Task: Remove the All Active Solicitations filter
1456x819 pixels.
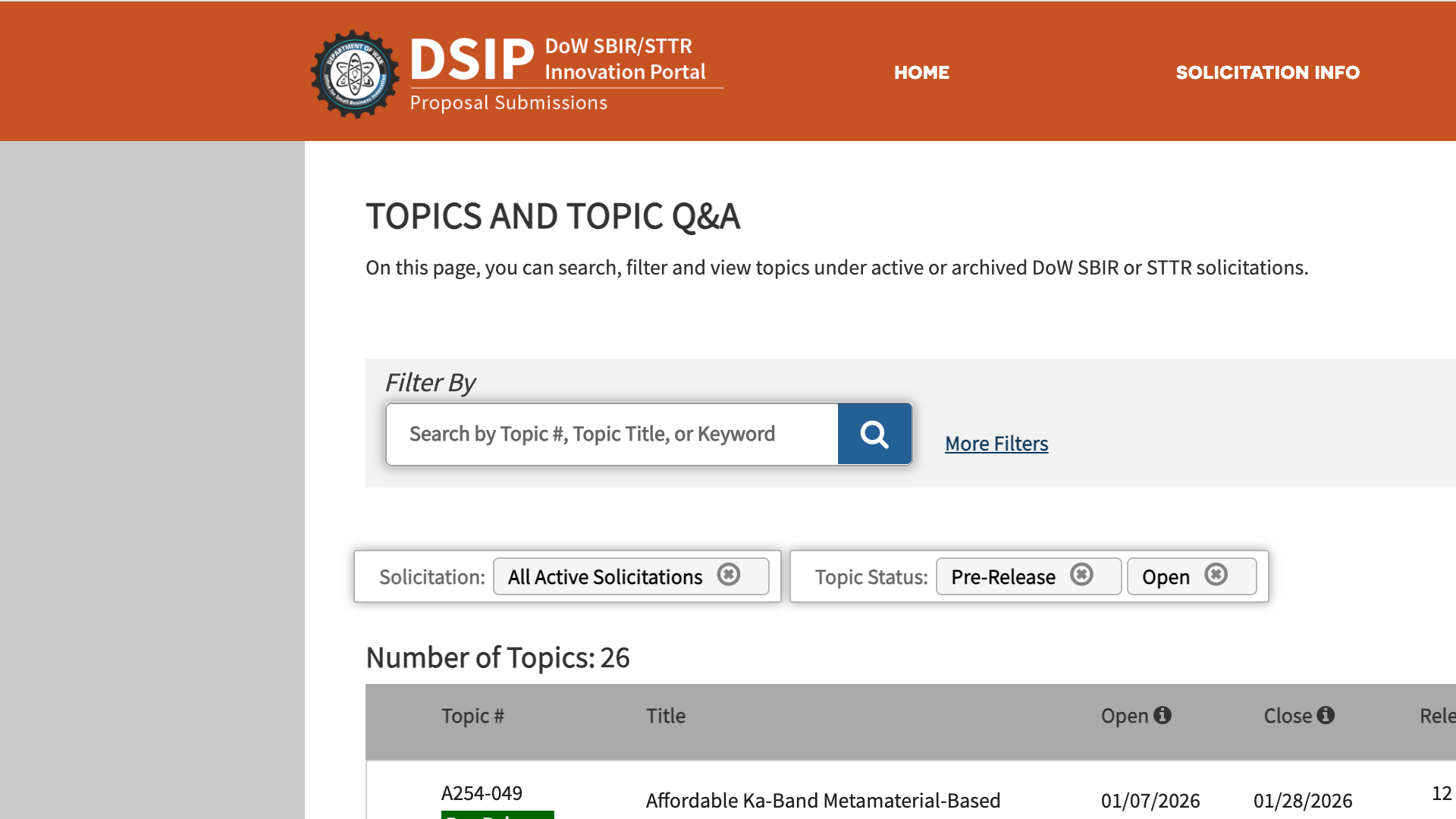Action: point(729,575)
